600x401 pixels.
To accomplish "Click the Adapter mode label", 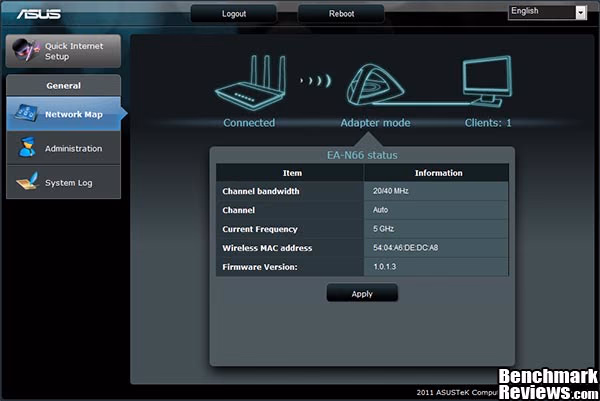I will pos(375,123).
